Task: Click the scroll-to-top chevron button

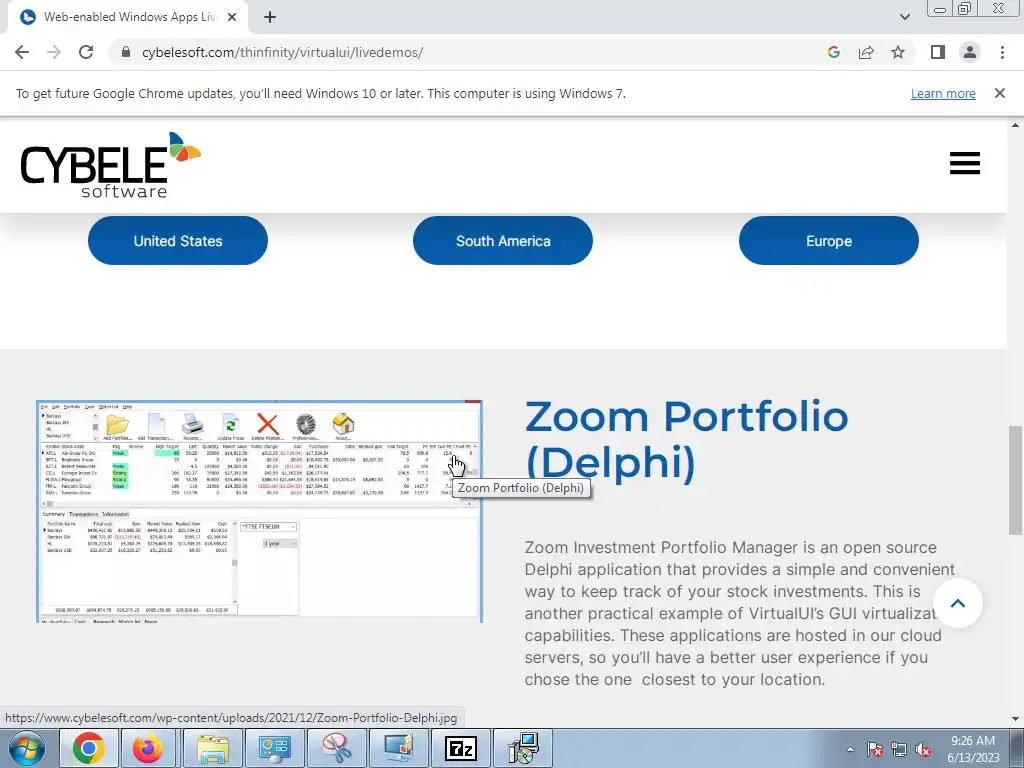Action: (x=957, y=603)
